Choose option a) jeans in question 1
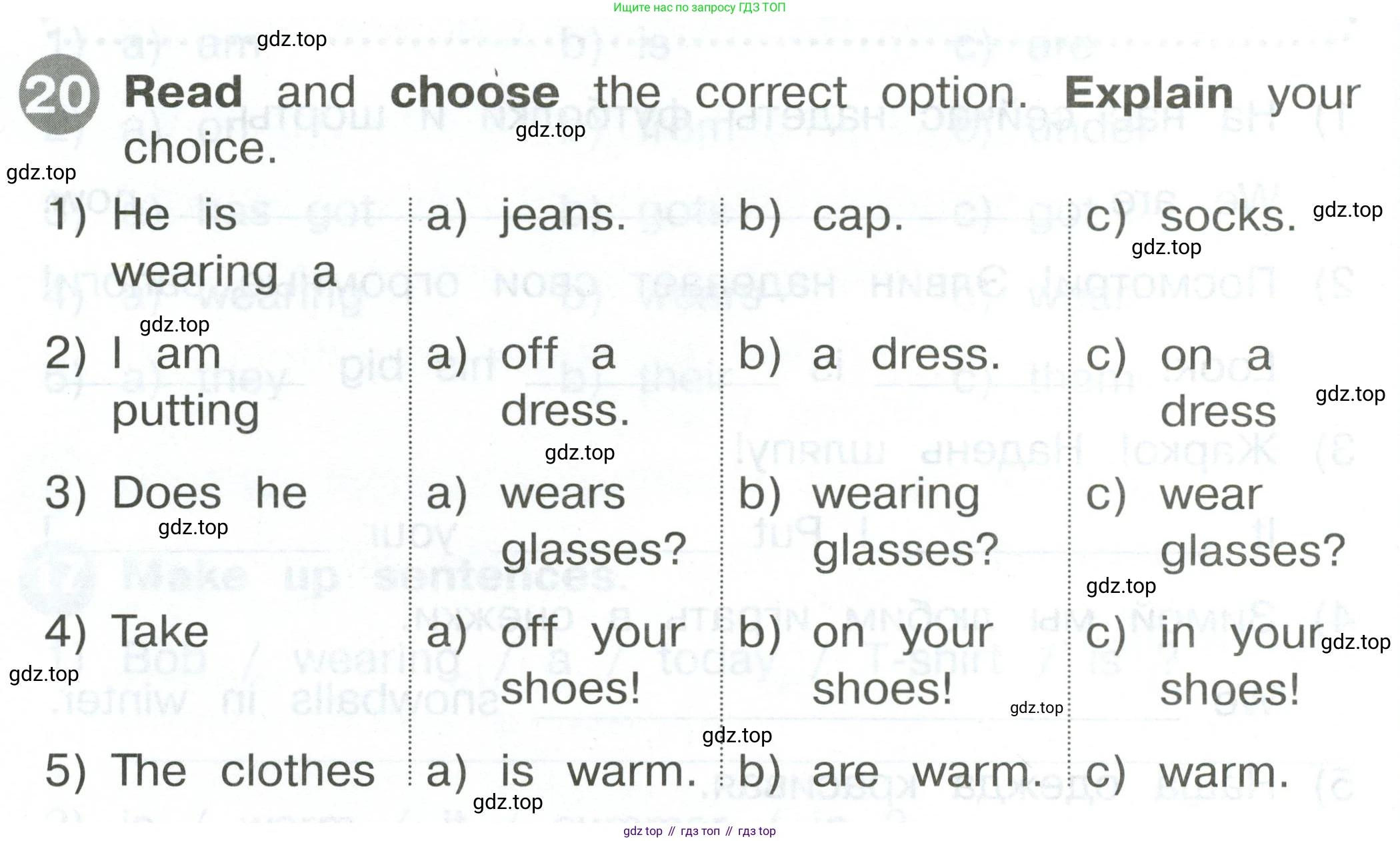 coord(527,216)
